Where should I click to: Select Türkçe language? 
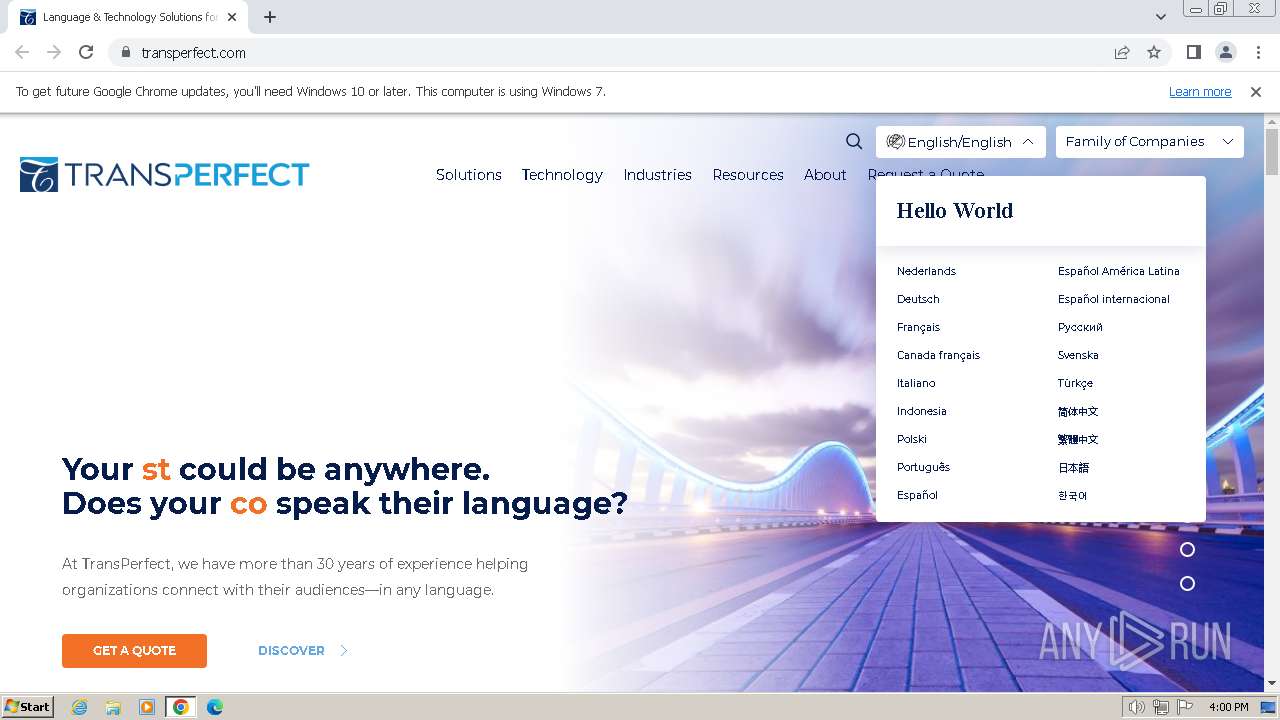1075,383
